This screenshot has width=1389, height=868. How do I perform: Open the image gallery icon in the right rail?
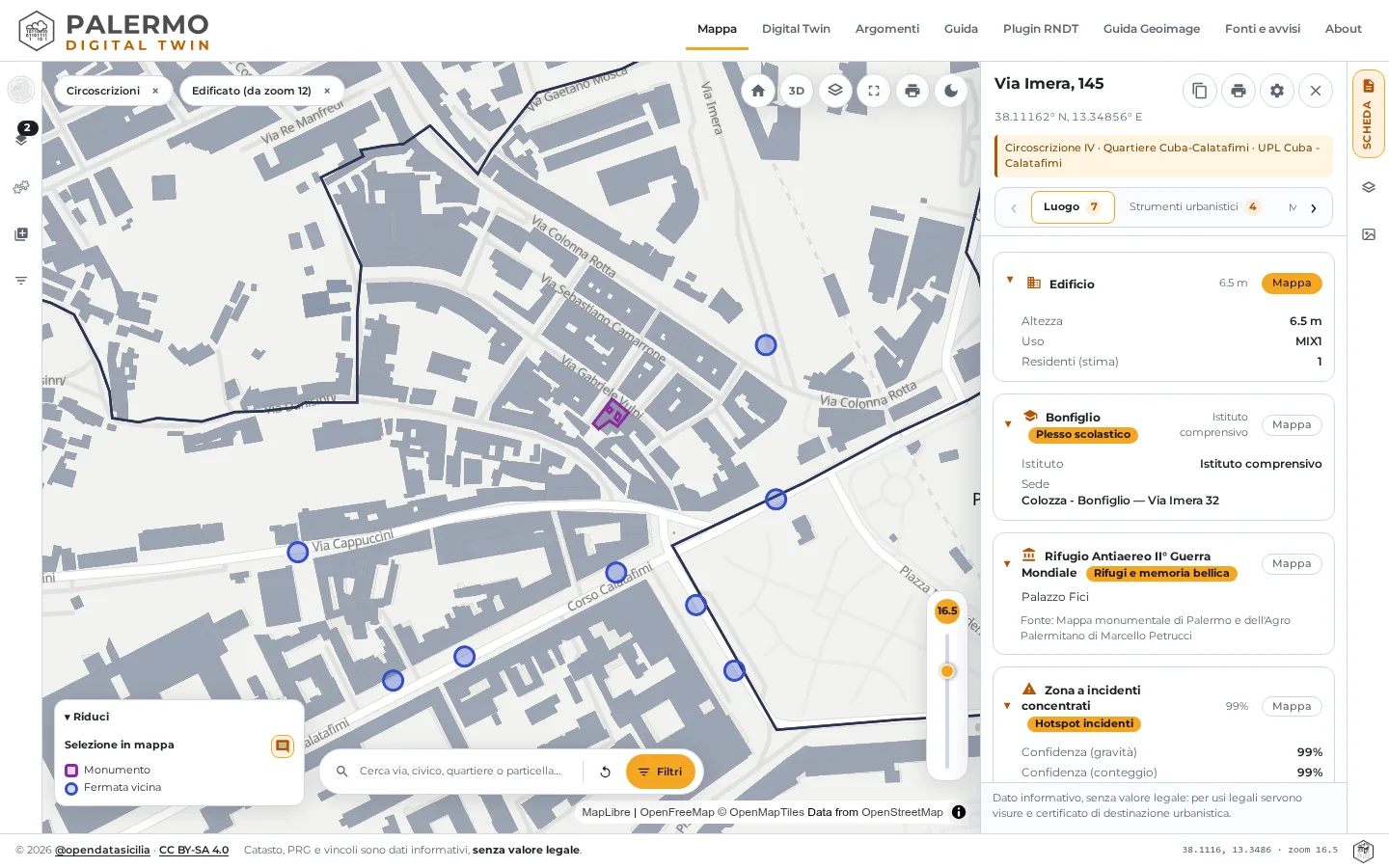(1368, 234)
